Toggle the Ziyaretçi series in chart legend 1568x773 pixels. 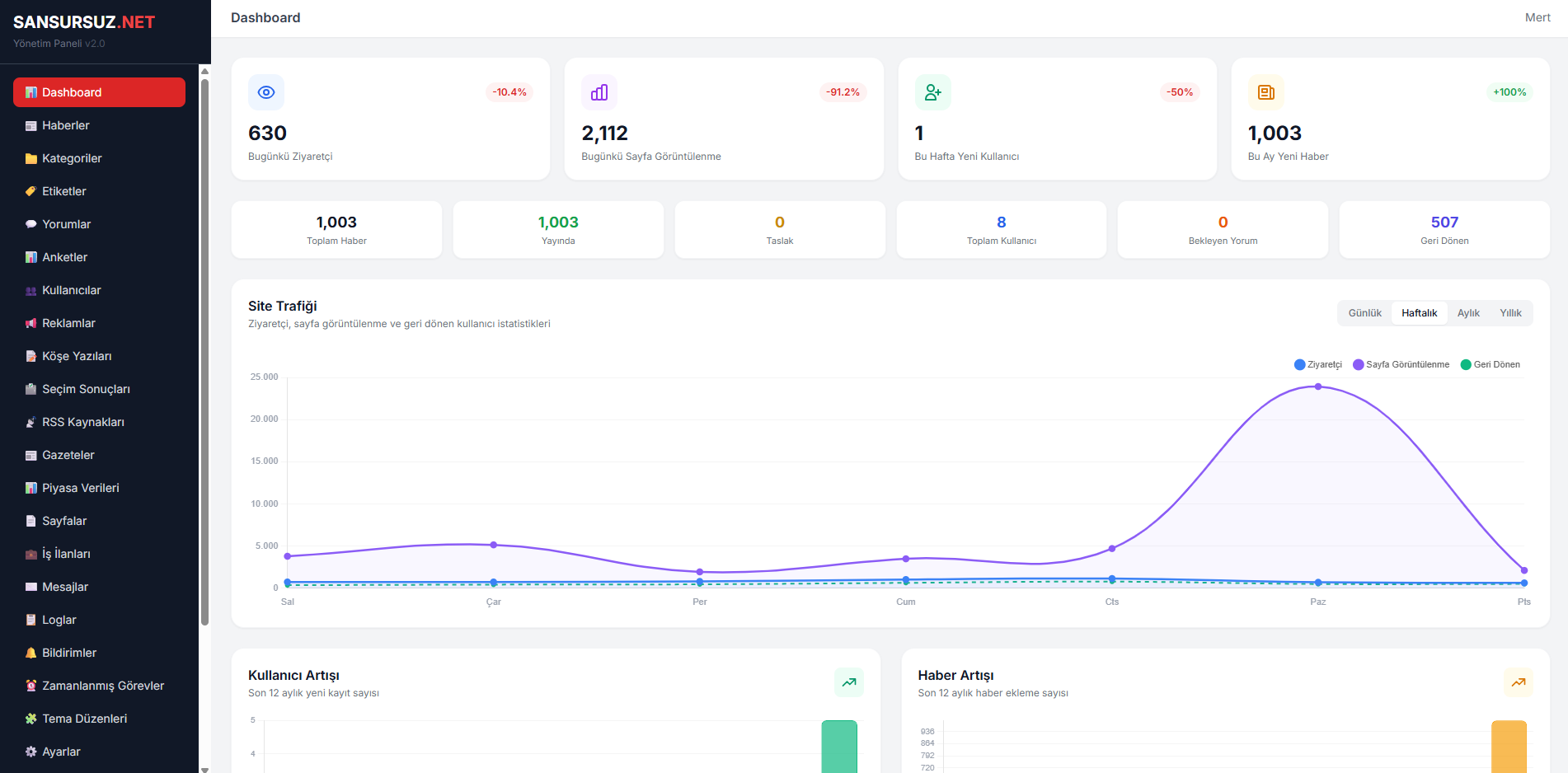pyautogui.click(x=1318, y=364)
